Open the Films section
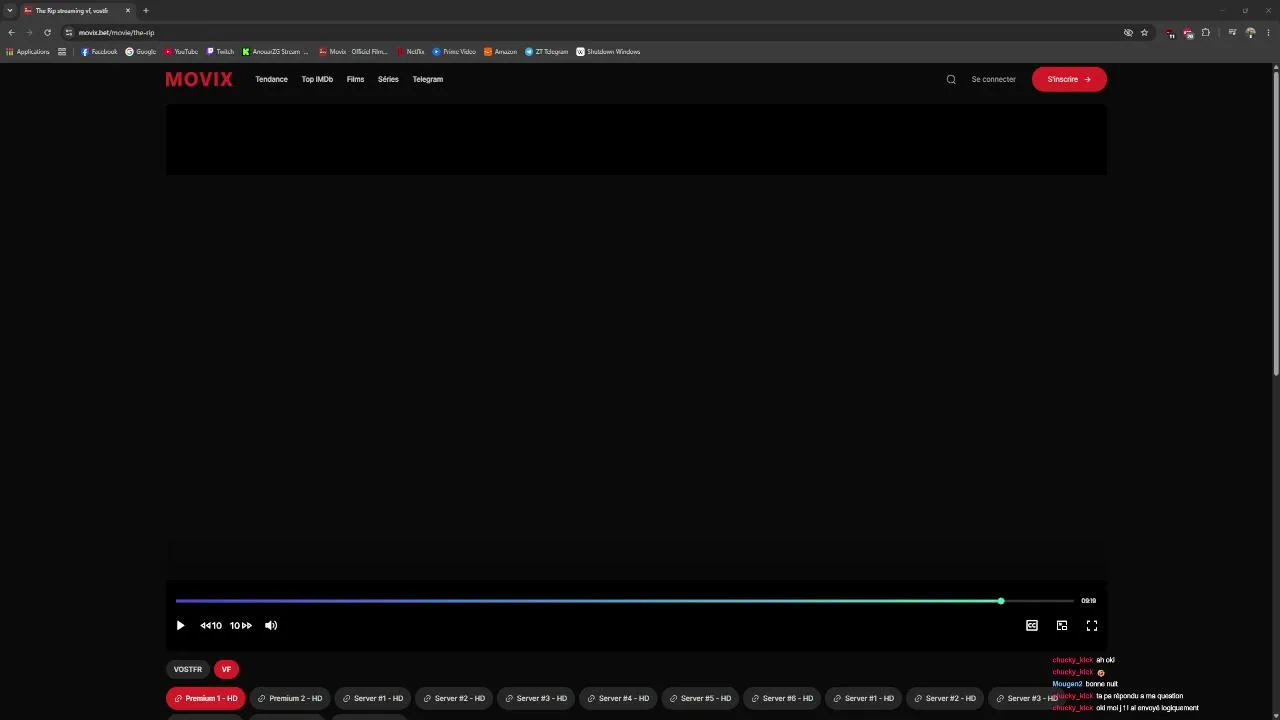 (355, 79)
